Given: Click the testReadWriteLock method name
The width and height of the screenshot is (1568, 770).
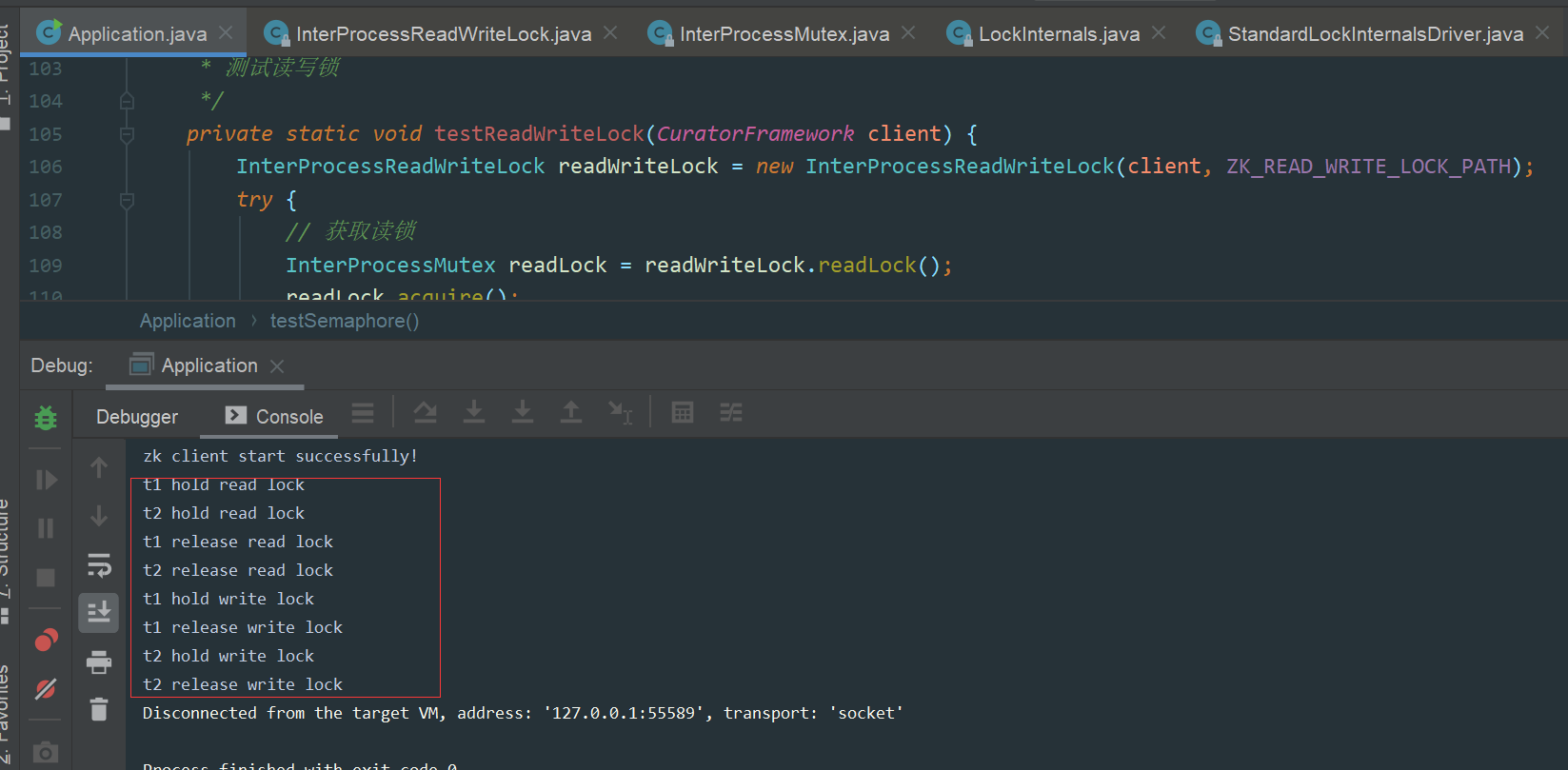Looking at the screenshot, I should [x=539, y=134].
